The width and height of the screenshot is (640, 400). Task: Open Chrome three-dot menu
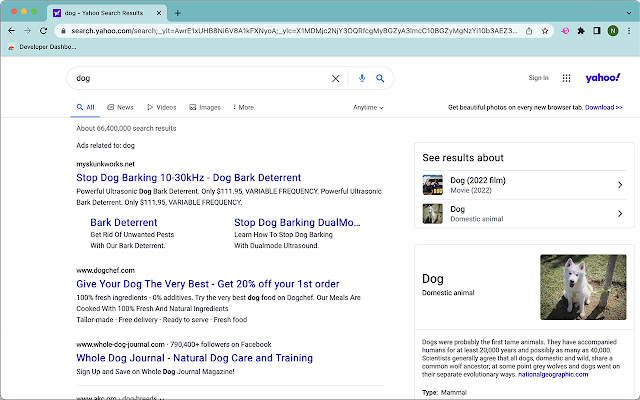coord(629,31)
